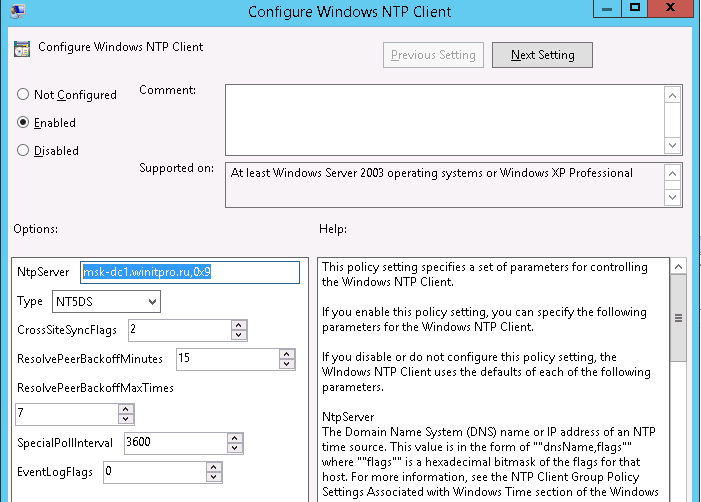Decrease SpecialPollInterval with down arrow
Viewport: 701px width, 502px height.
pos(235,448)
